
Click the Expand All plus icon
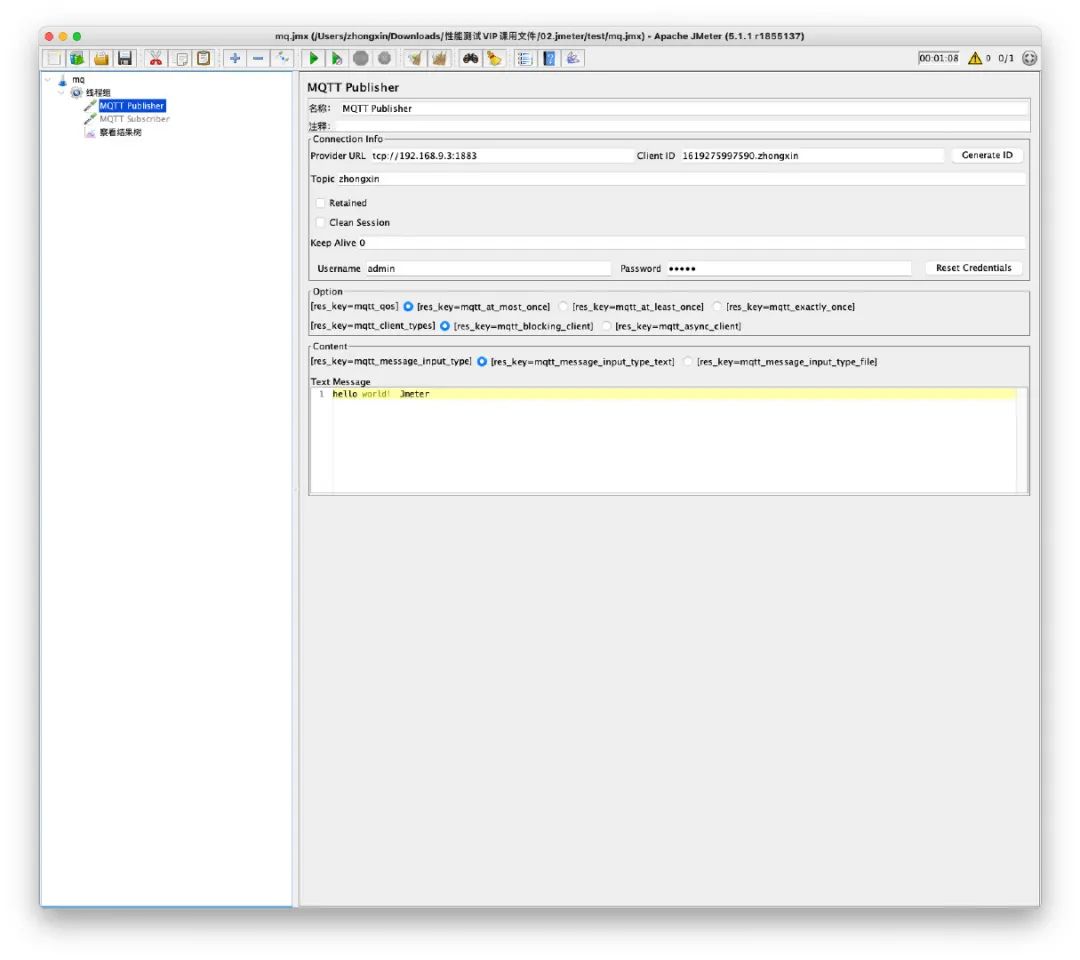(235, 59)
